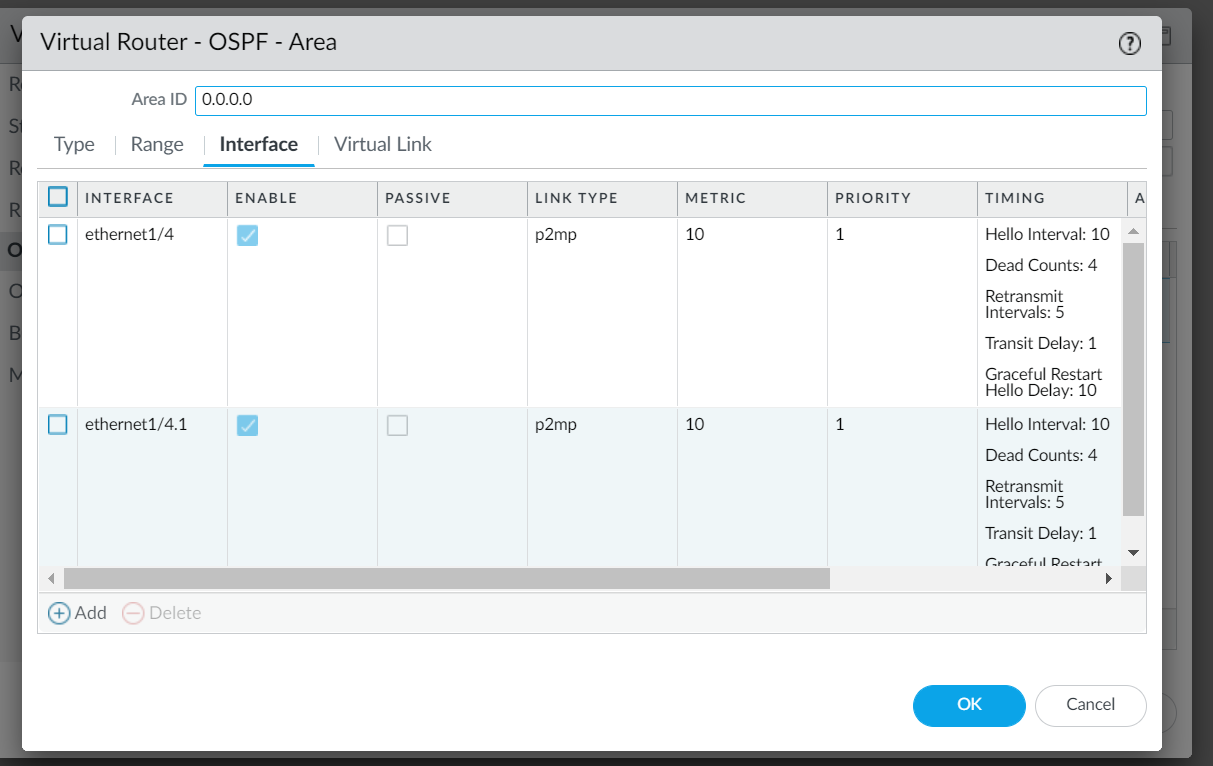This screenshot has width=1213, height=766.
Task: Open the help question mark icon
Action: [x=1129, y=43]
